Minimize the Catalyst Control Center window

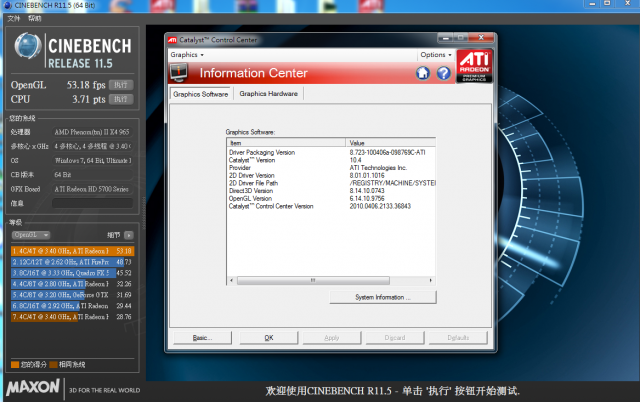(445, 38)
